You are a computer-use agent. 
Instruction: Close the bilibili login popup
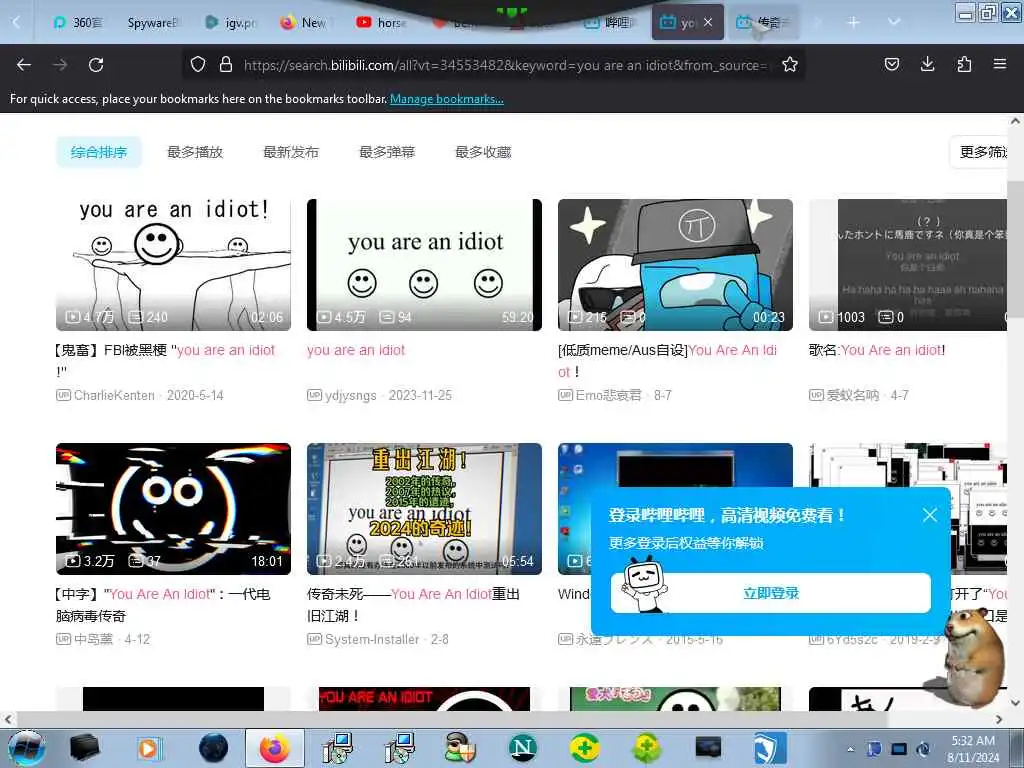(x=930, y=515)
